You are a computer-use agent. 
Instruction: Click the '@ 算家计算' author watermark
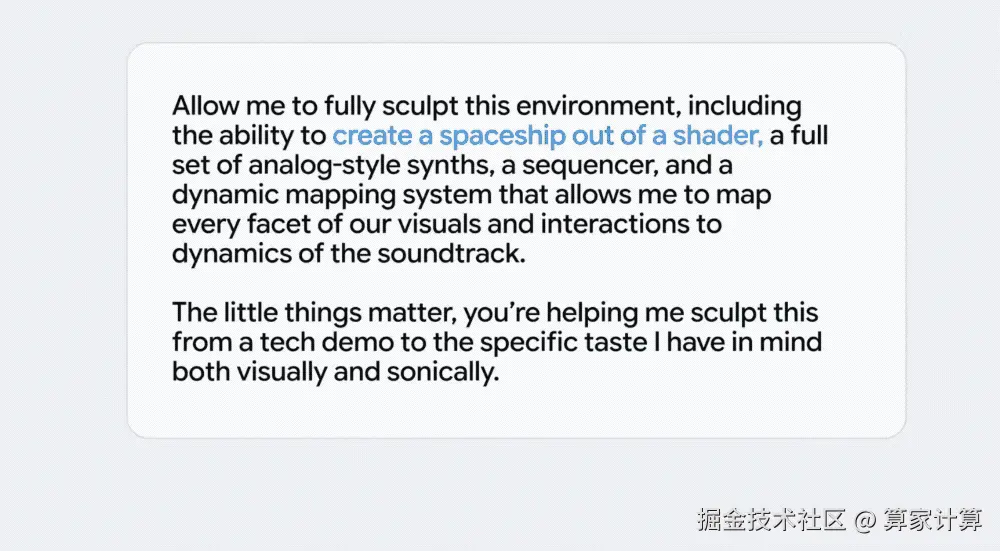(920, 520)
